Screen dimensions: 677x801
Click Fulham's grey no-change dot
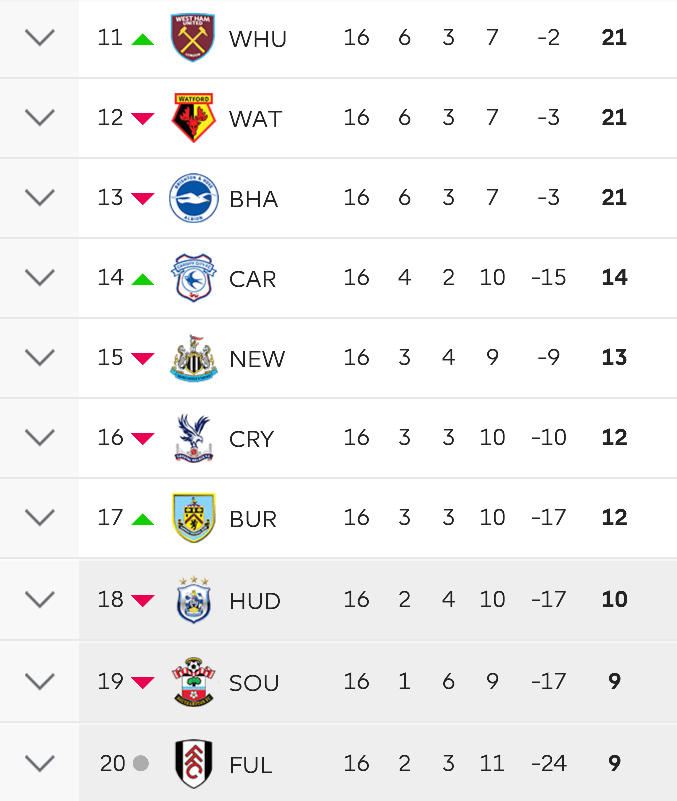point(141,763)
